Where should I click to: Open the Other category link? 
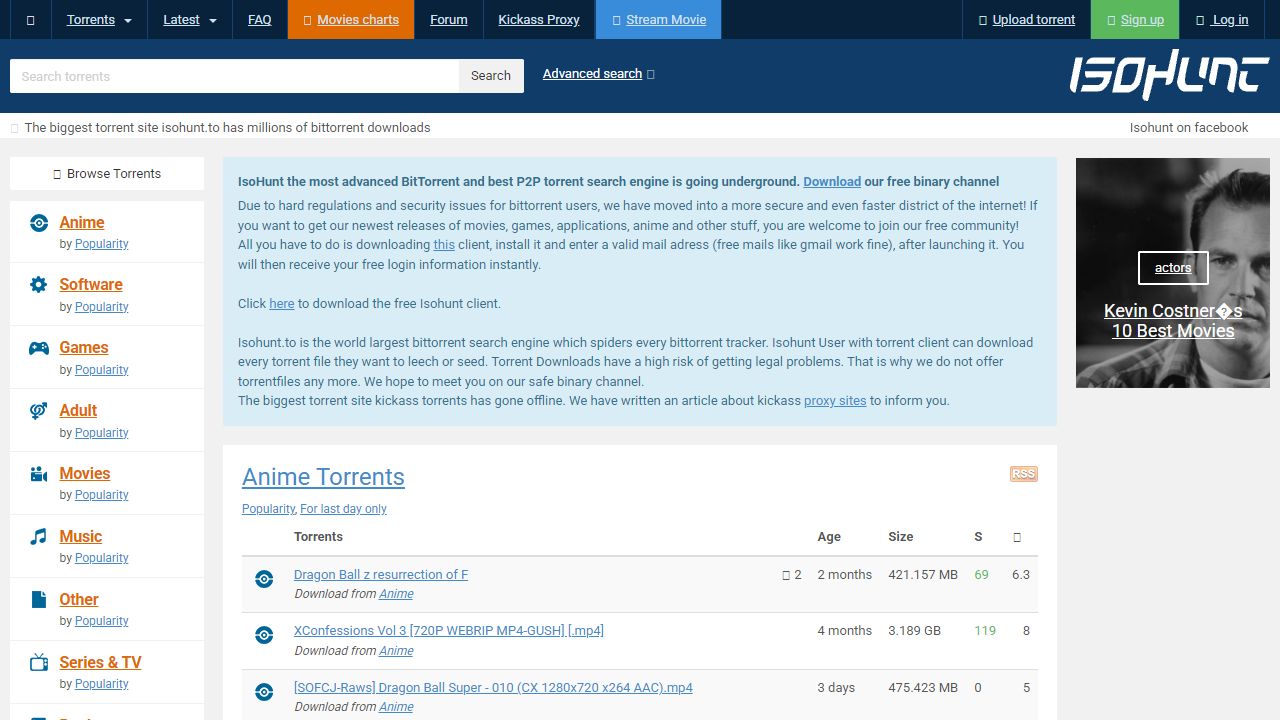tap(79, 600)
